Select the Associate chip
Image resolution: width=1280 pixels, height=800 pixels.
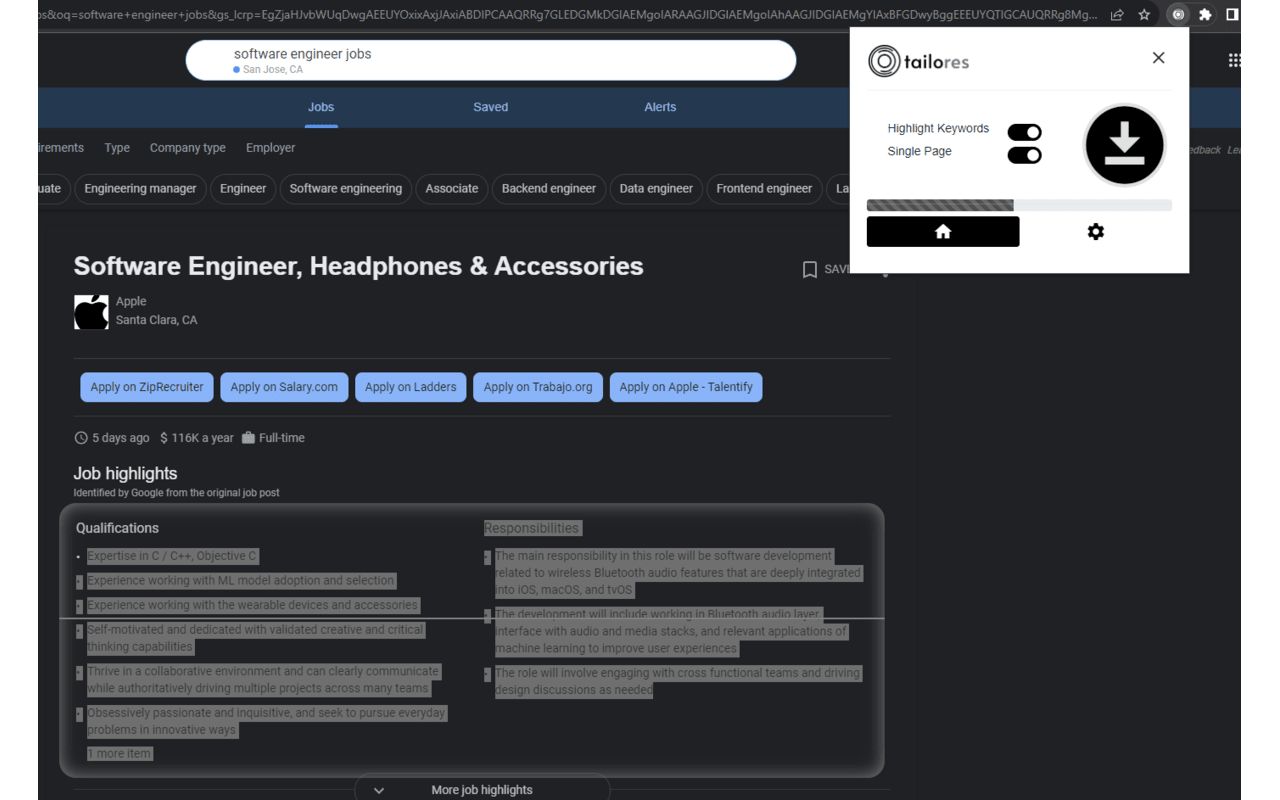tap(452, 188)
